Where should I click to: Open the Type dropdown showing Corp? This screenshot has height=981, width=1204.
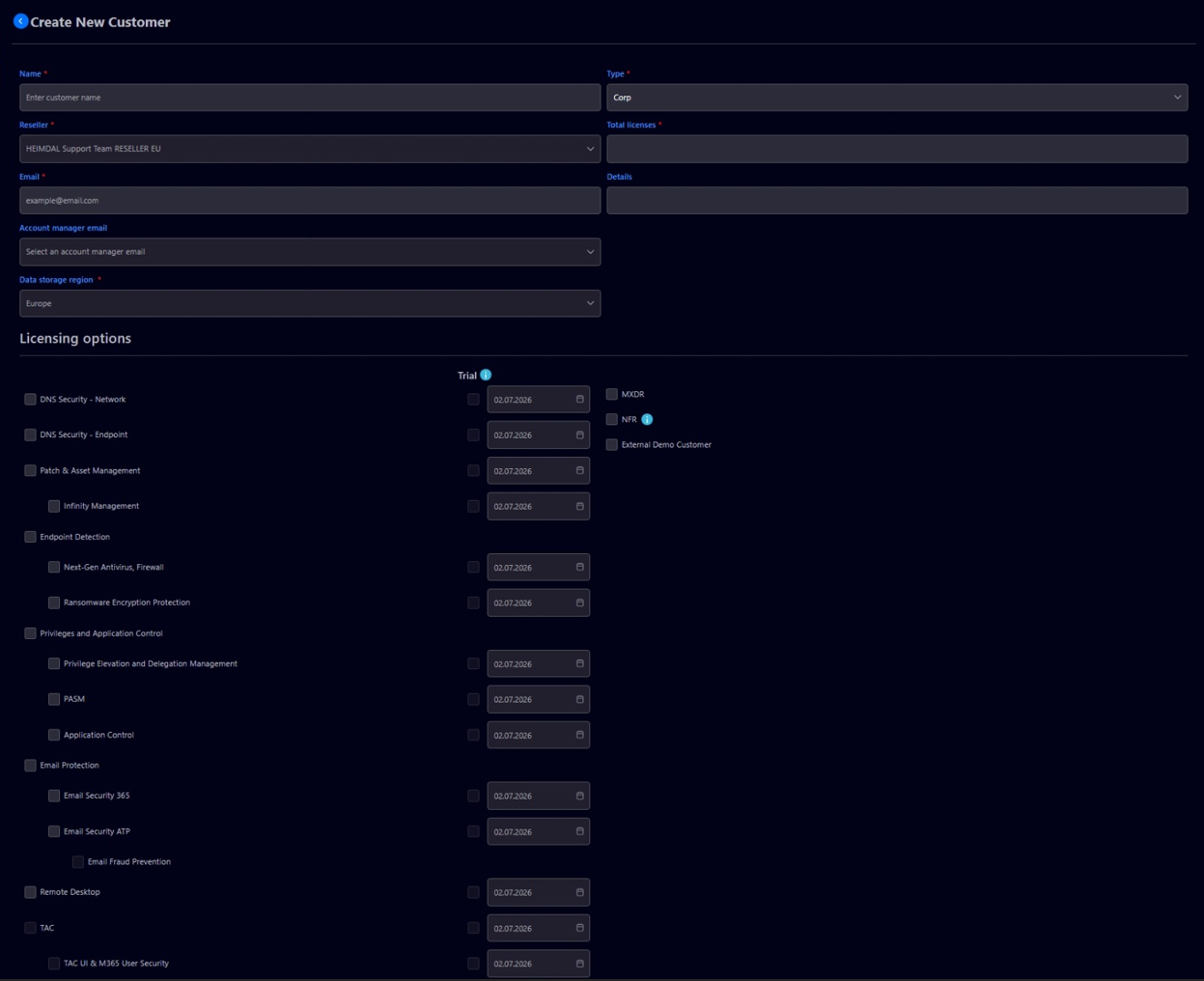coord(897,98)
